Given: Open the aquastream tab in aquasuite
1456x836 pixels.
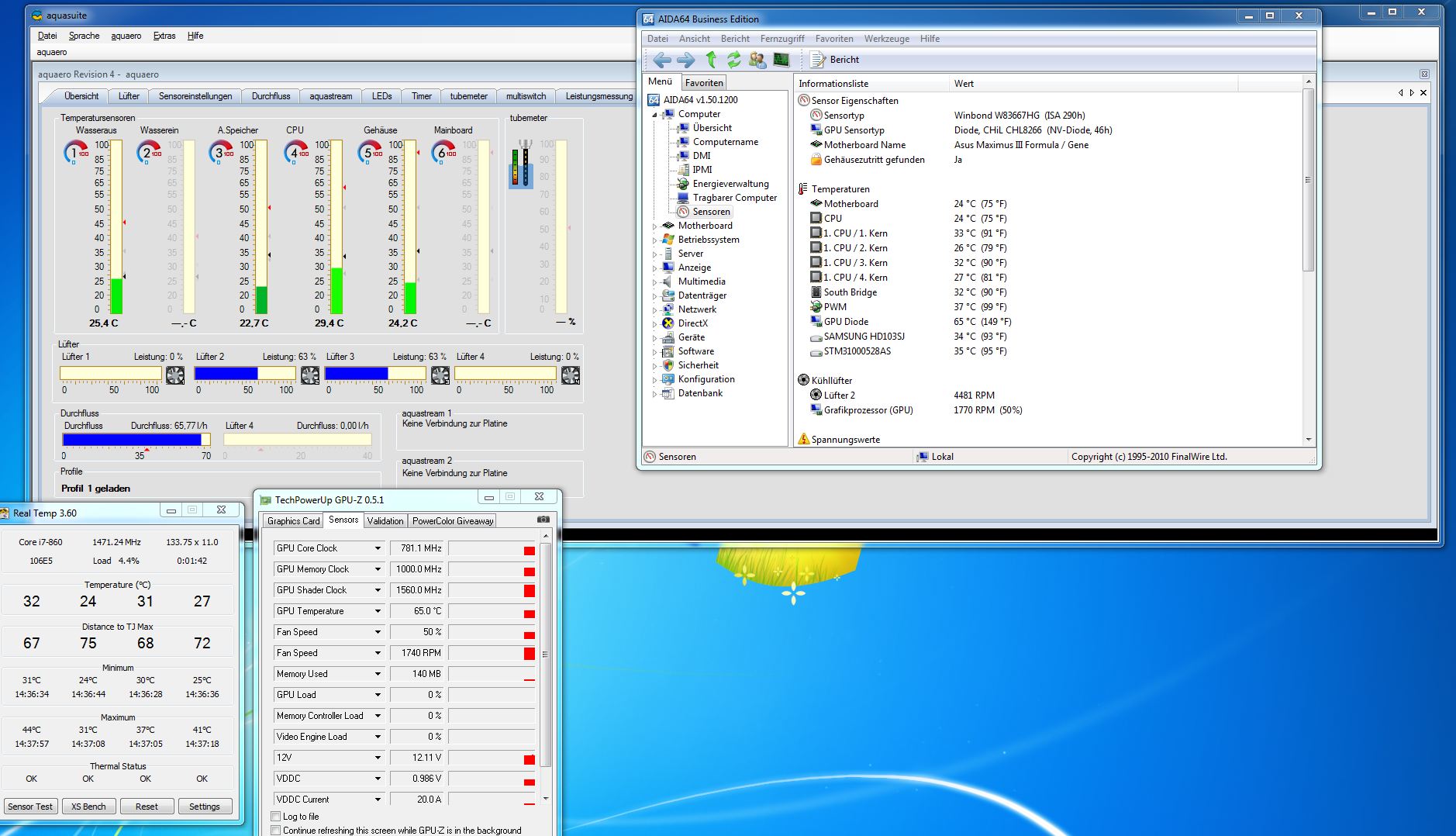Looking at the screenshot, I should click(330, 96).
